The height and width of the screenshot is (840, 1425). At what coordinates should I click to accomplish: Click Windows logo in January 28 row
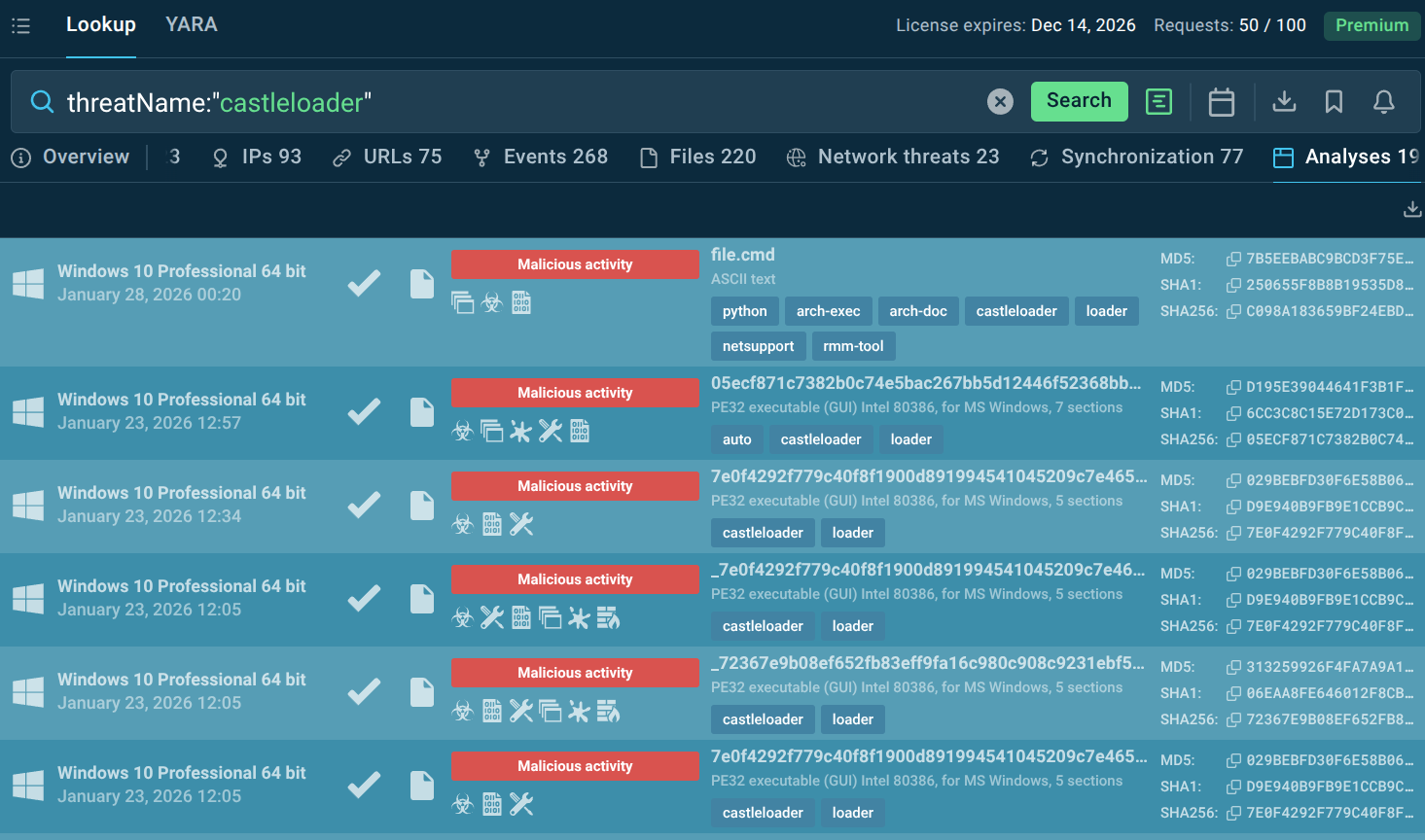[28, 284]
